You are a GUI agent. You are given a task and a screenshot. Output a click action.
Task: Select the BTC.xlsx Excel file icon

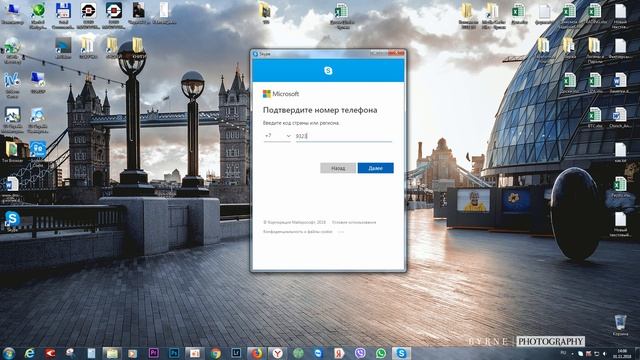595,118
